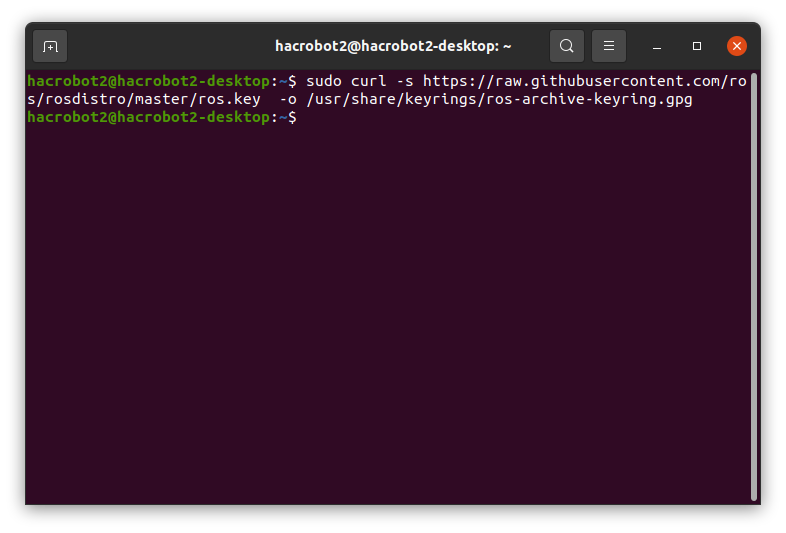
Task: Open the terminal search tool
Action: click(x=566, y=46)
